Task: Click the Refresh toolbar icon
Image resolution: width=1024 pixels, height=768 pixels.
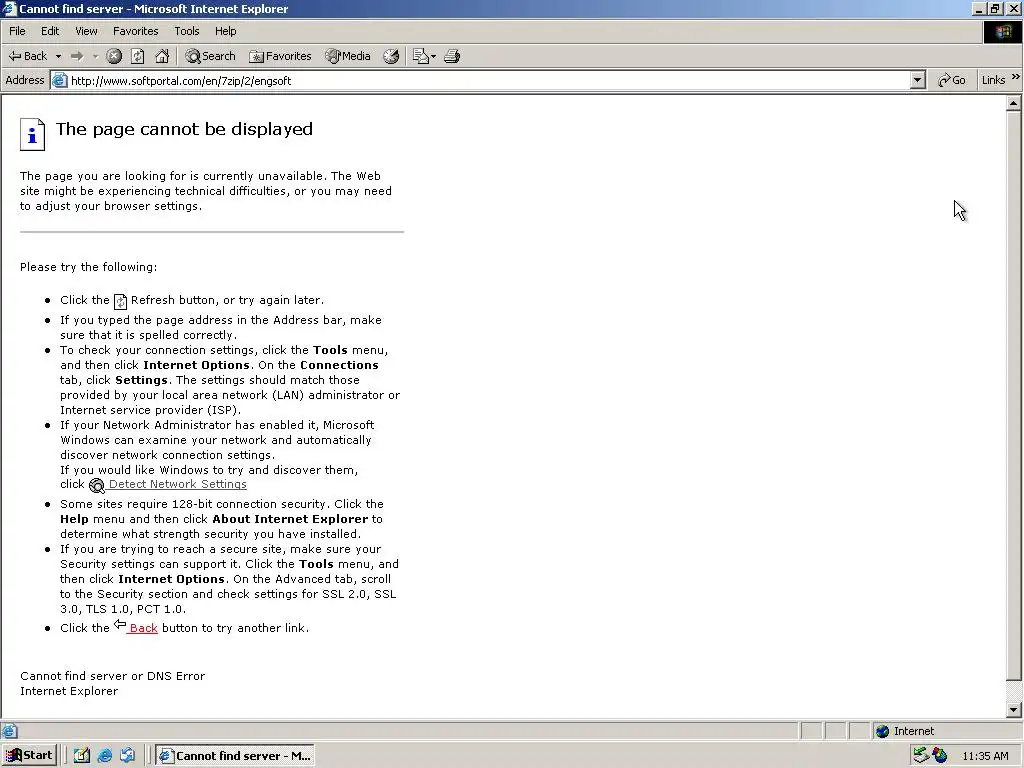Action: point(138,56)
